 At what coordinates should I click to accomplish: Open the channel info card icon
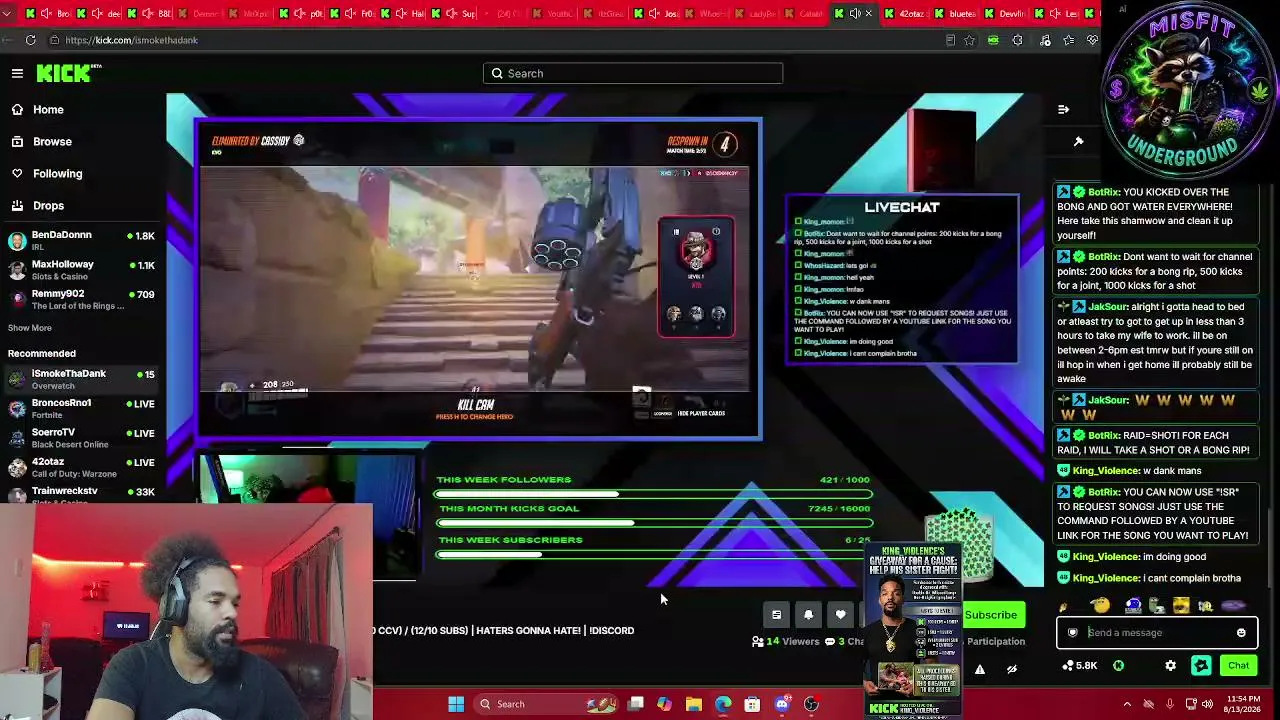click(x=776, y=615)
